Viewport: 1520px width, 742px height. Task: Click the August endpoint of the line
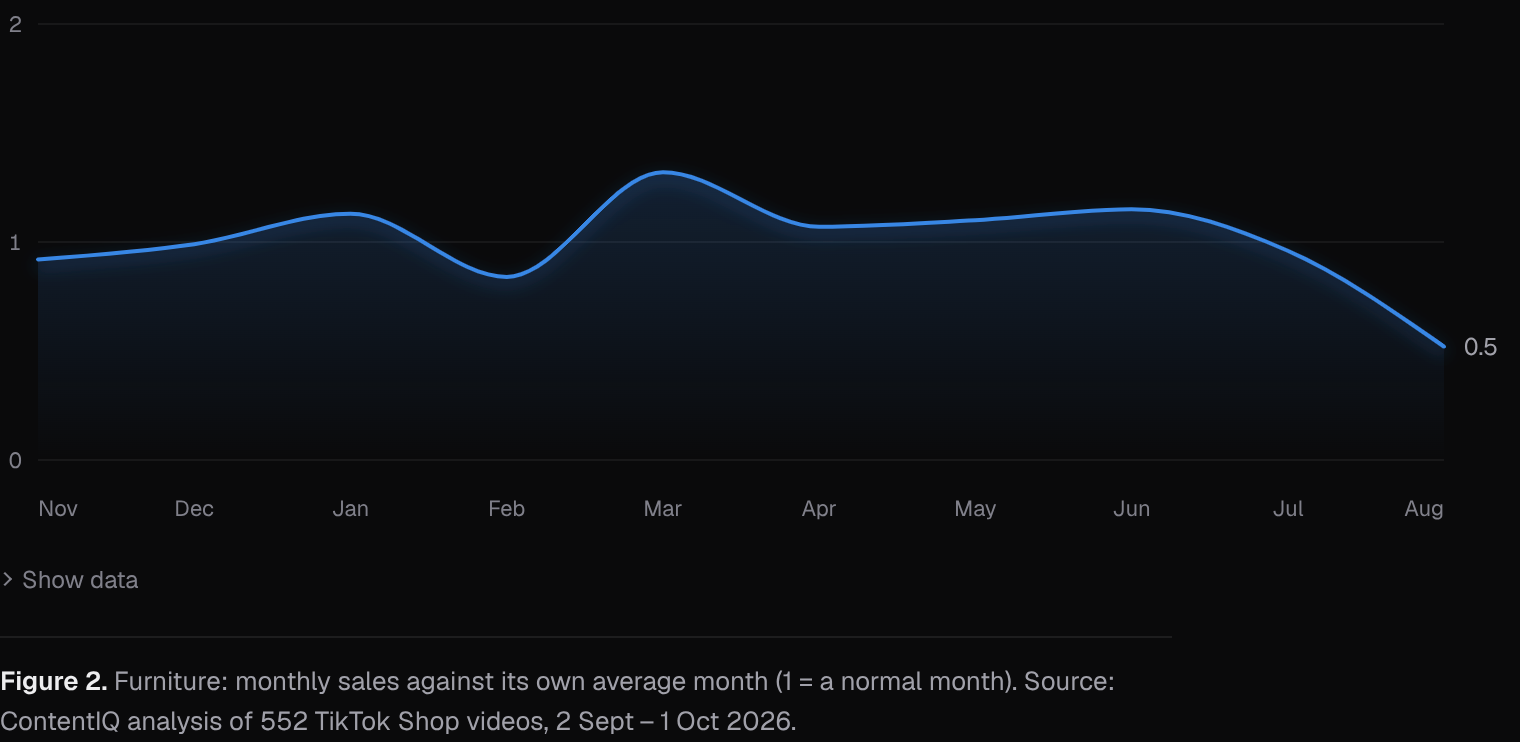[1443, 346]
